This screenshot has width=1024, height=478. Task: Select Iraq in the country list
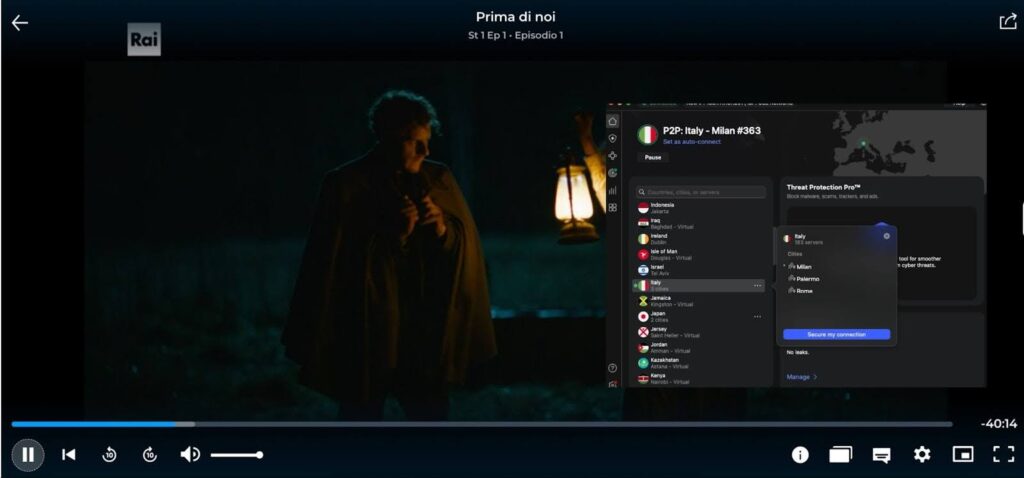point(701,223)
